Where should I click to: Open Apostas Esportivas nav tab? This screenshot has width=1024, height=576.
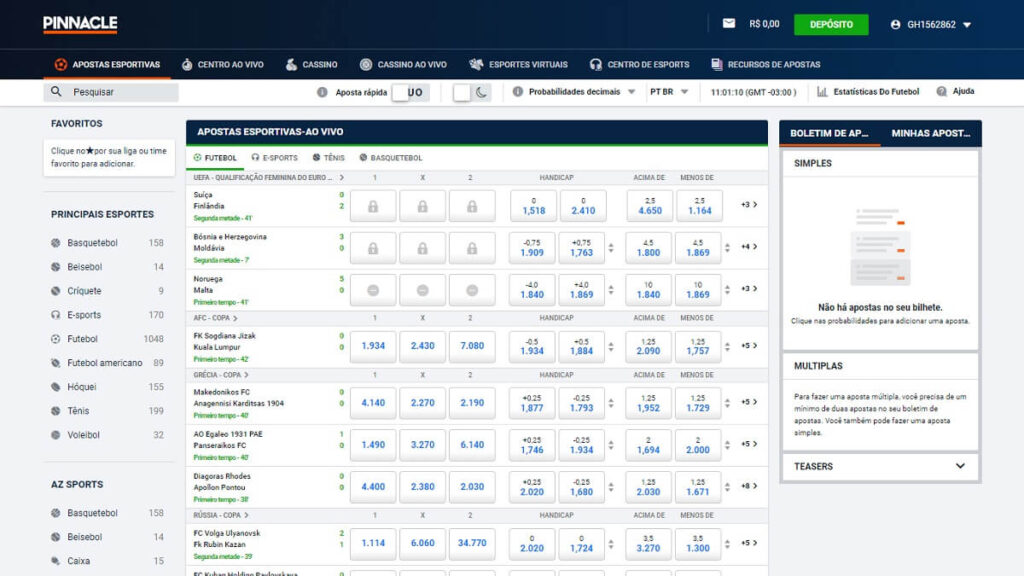pyautogui.click(x=107, y=65)
